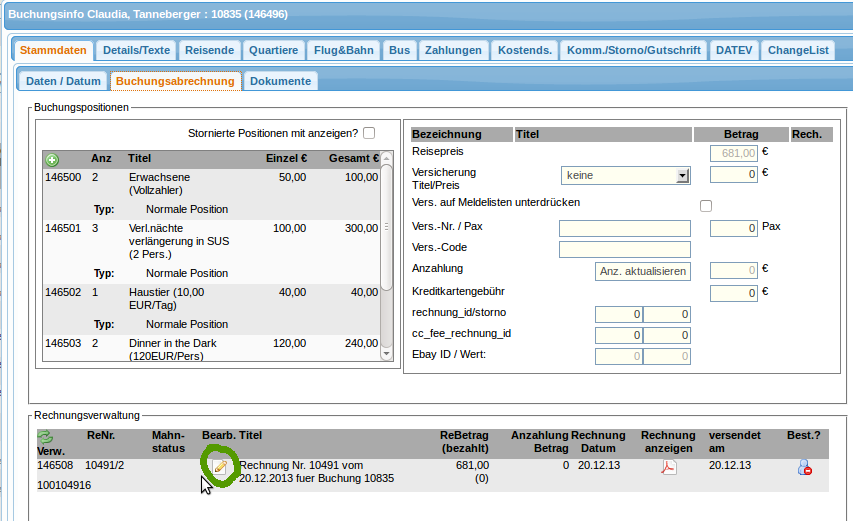Open the PDF icon under Rechnung anzeigen
The height and width of the screenshot is (521, 853).
click(668, 467)
